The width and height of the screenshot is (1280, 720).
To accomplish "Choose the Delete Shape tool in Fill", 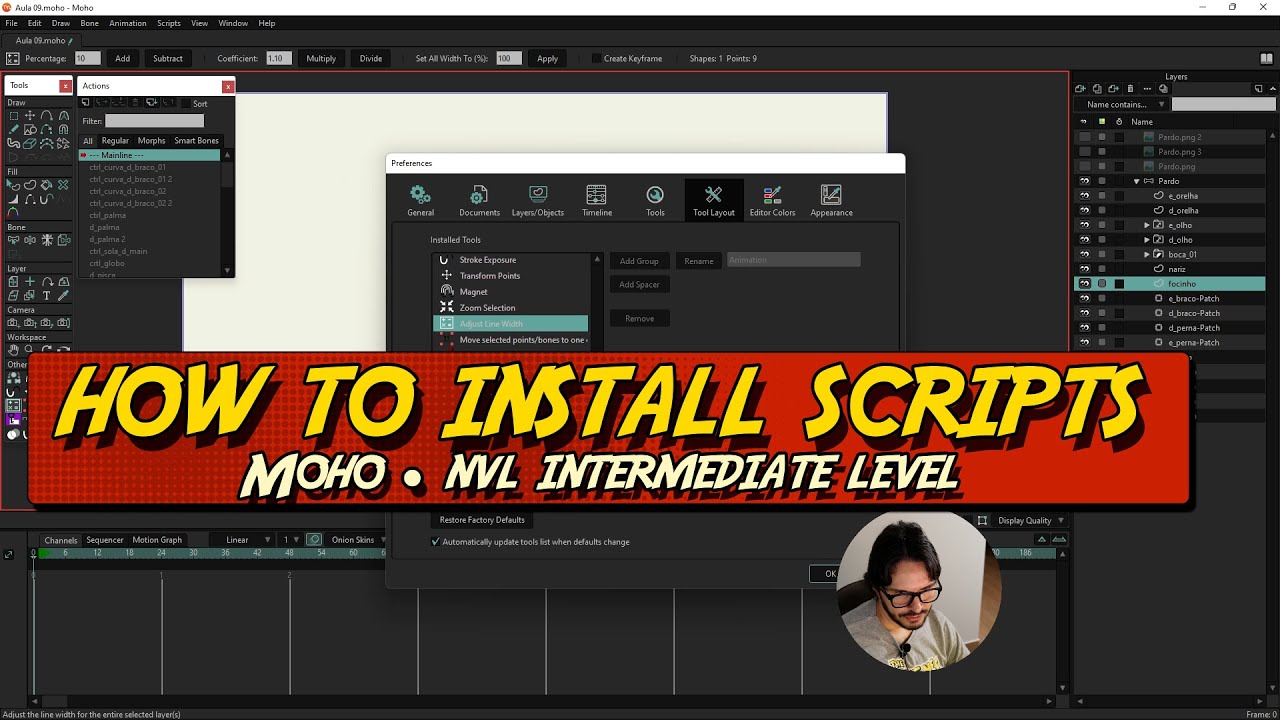I will click(x=64, y=184).
